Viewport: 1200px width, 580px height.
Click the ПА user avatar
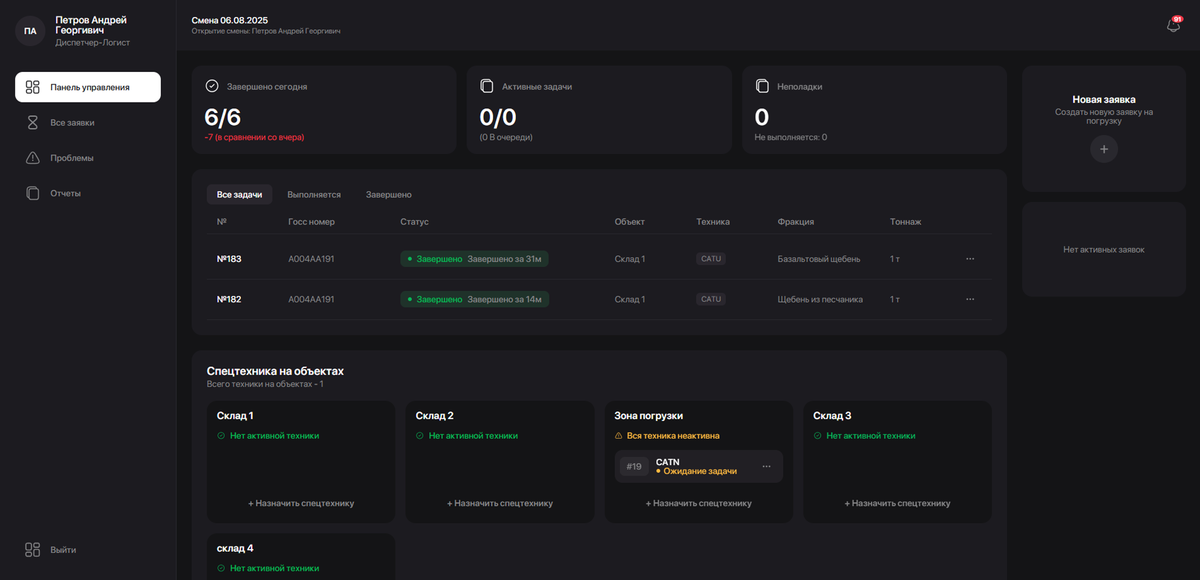pyautogui.click(x=30, y=31)
